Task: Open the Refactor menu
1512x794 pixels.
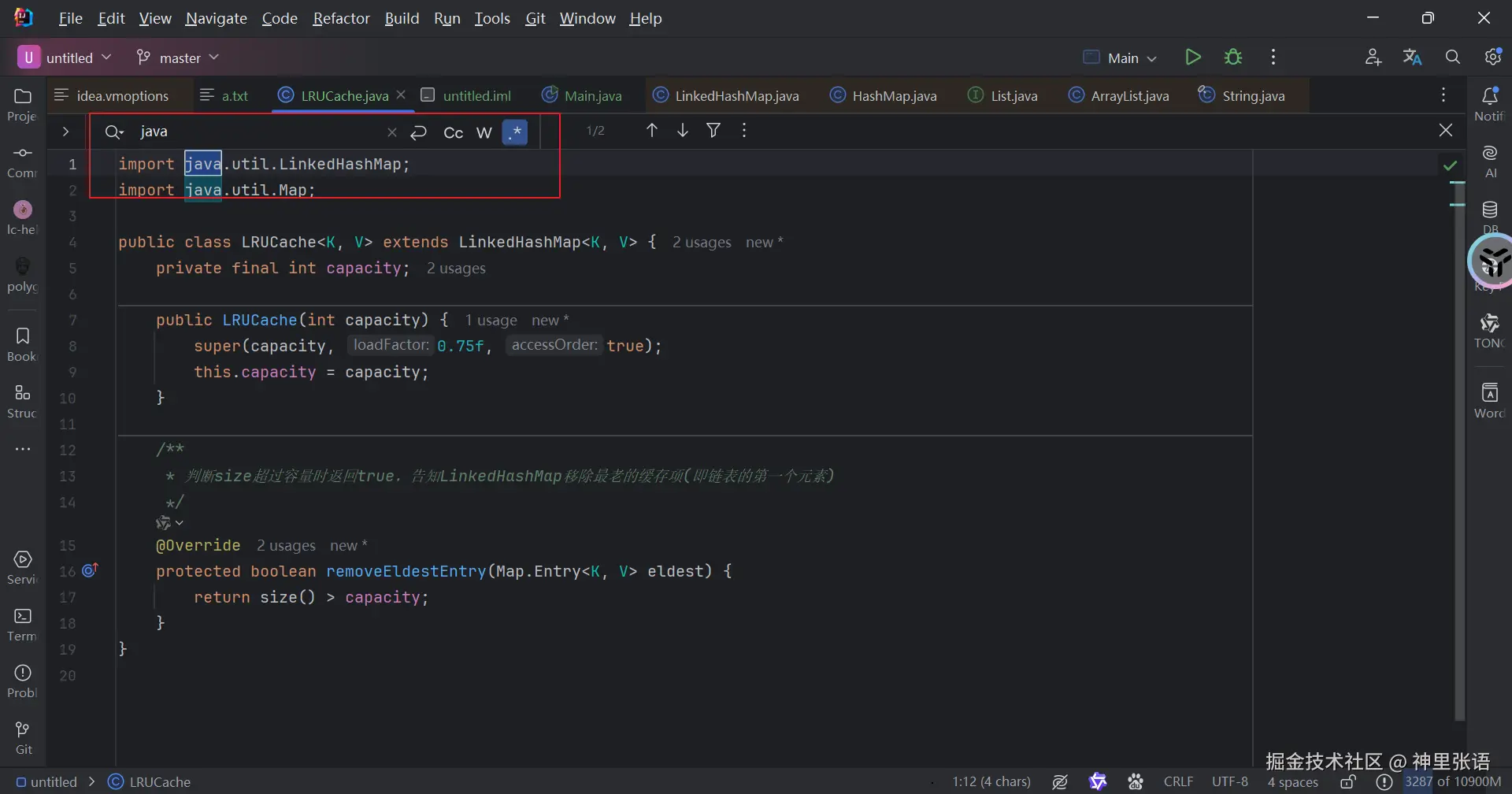Action: point(341,18)
